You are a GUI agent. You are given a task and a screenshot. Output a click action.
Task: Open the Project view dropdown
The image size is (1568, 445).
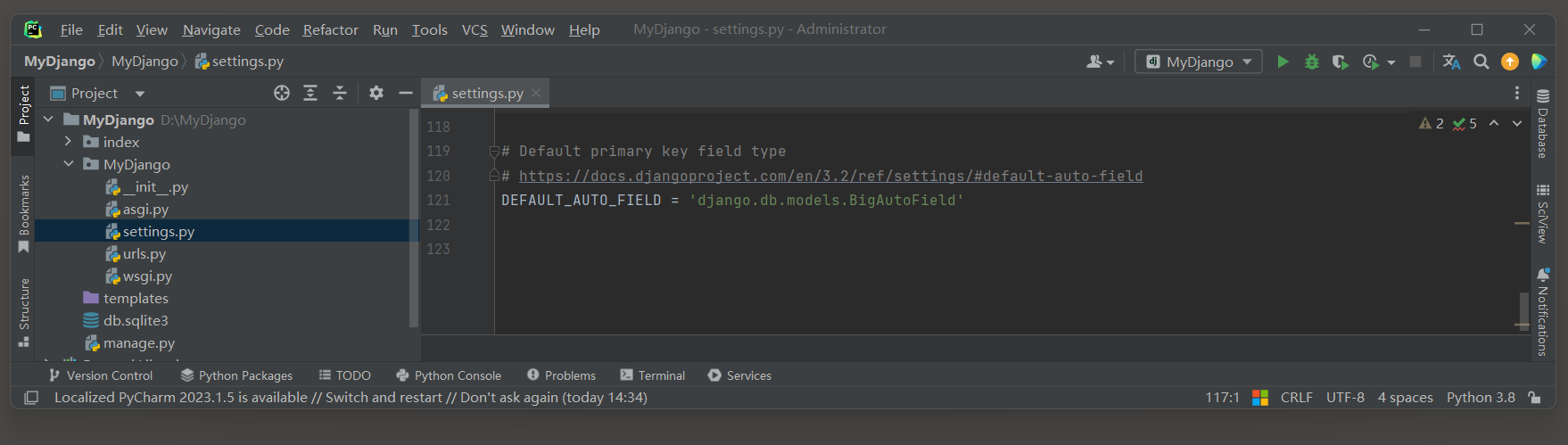click(140, 93)
